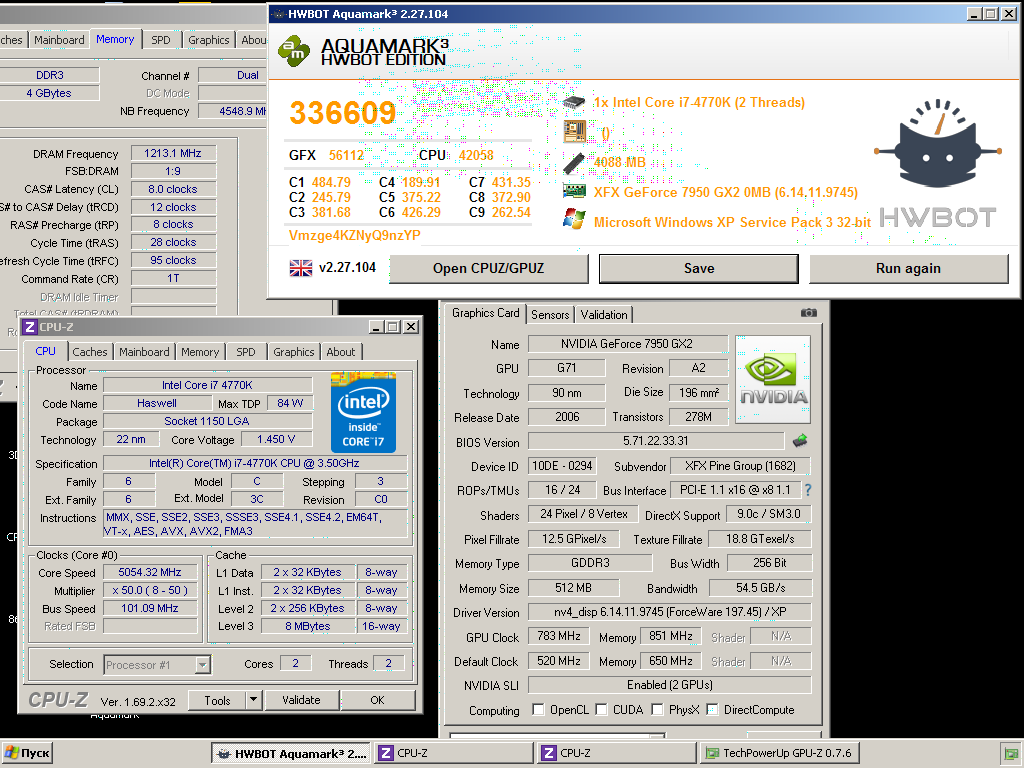
Task: Click the Bus Interface question mark icon
Action: coord(808,490)
